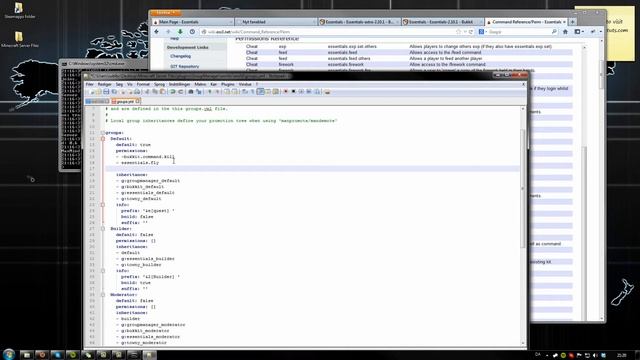Click the Cut scissors toolbar icon
This screenshot has height=360, width=640.
pos(147,91)
